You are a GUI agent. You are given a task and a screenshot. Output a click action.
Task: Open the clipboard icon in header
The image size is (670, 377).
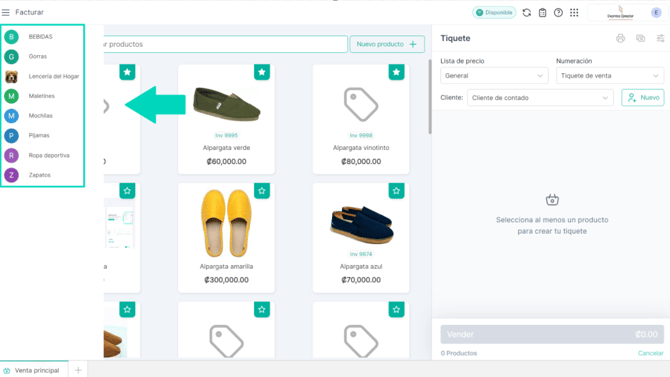pos(542,13)
